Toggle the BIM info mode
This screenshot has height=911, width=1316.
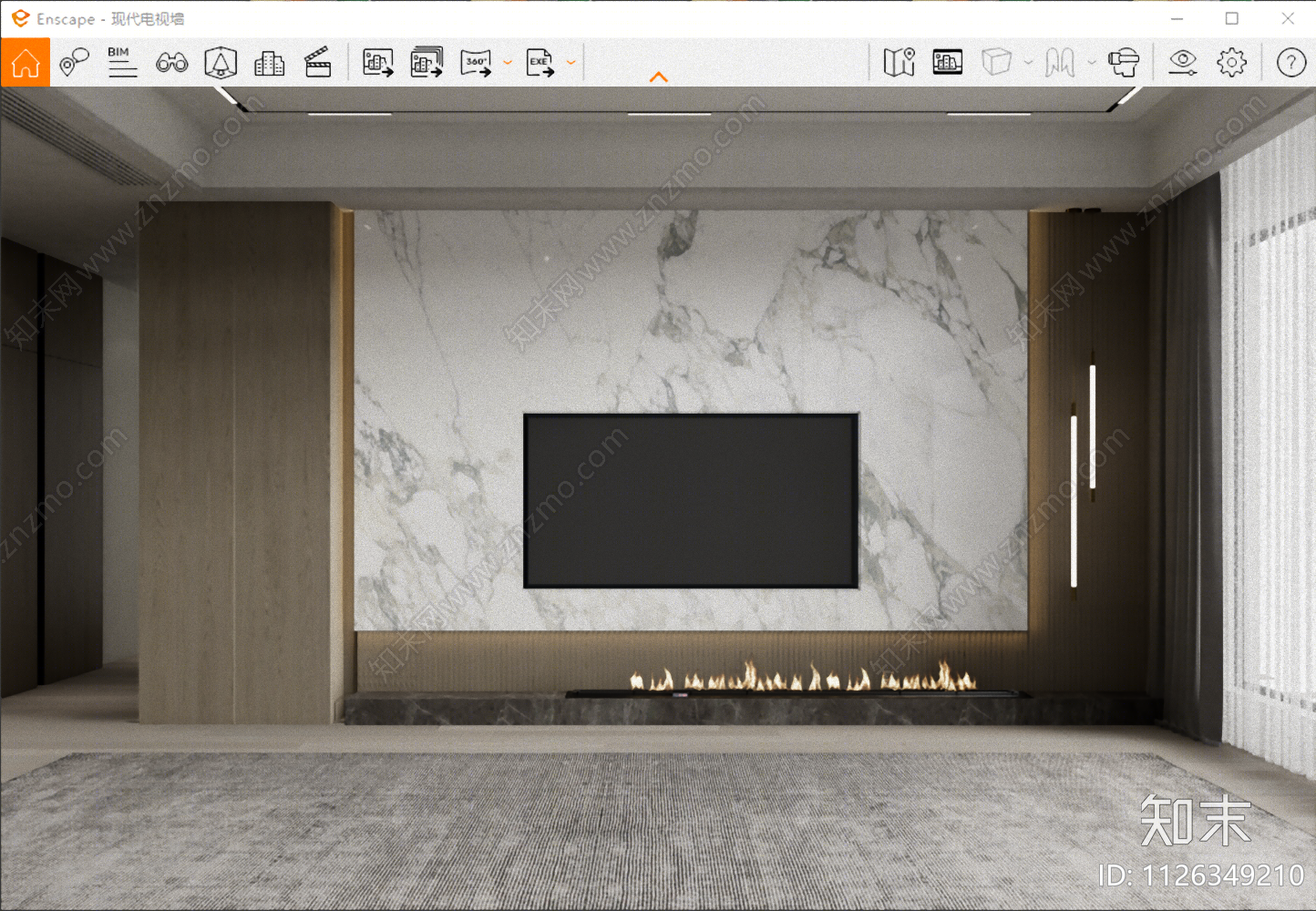122,62
